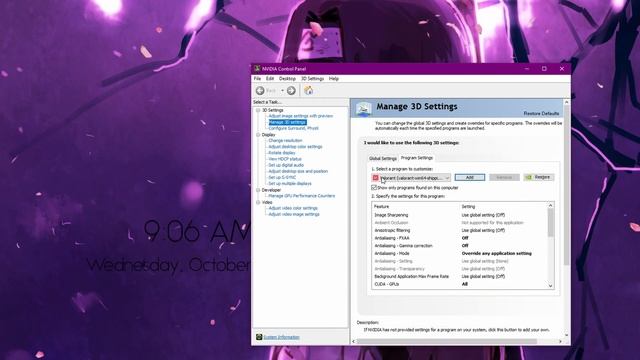Open the program selection dropdown

coord(411,178)
